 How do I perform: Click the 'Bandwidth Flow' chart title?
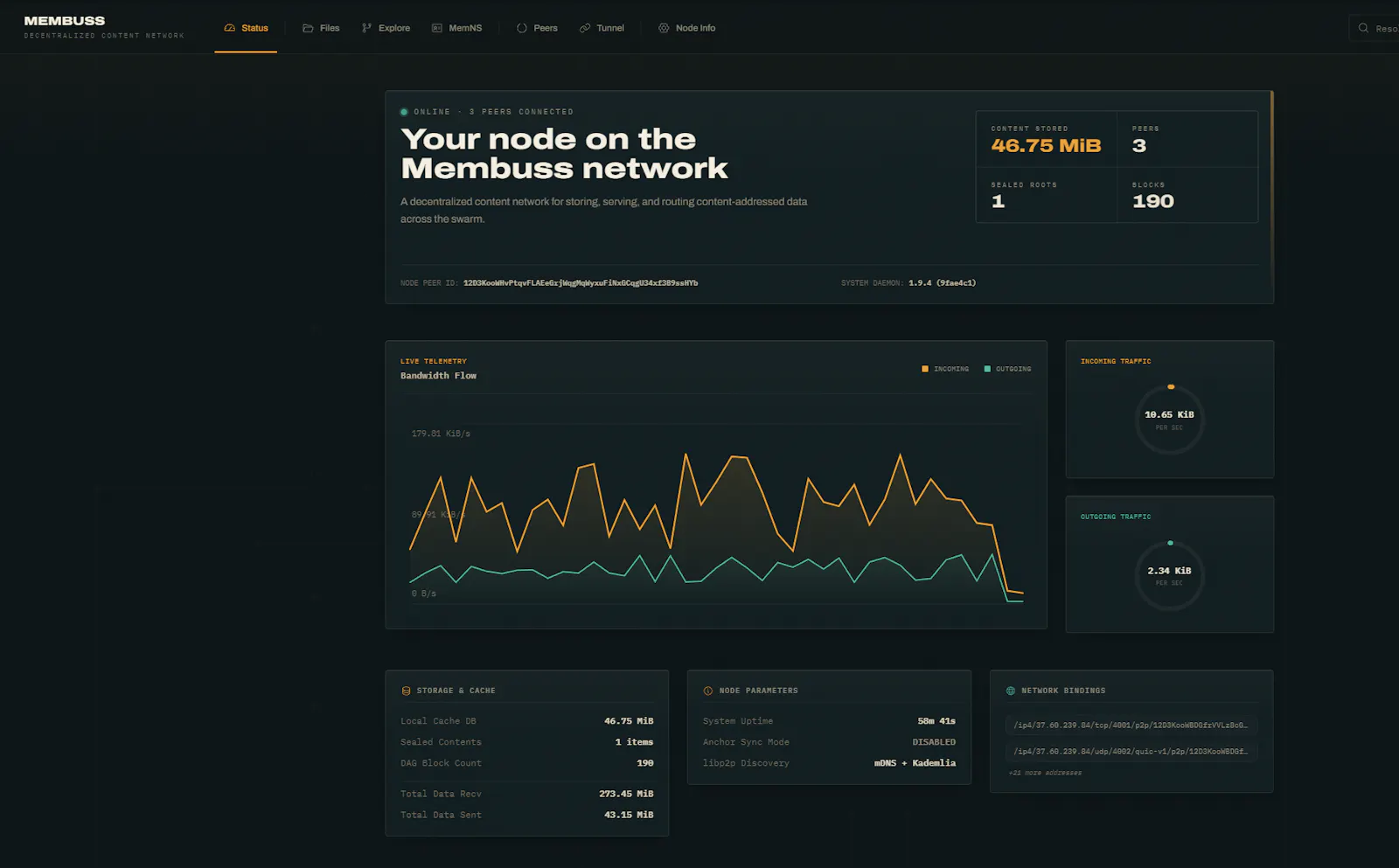(x=439, y=376)
